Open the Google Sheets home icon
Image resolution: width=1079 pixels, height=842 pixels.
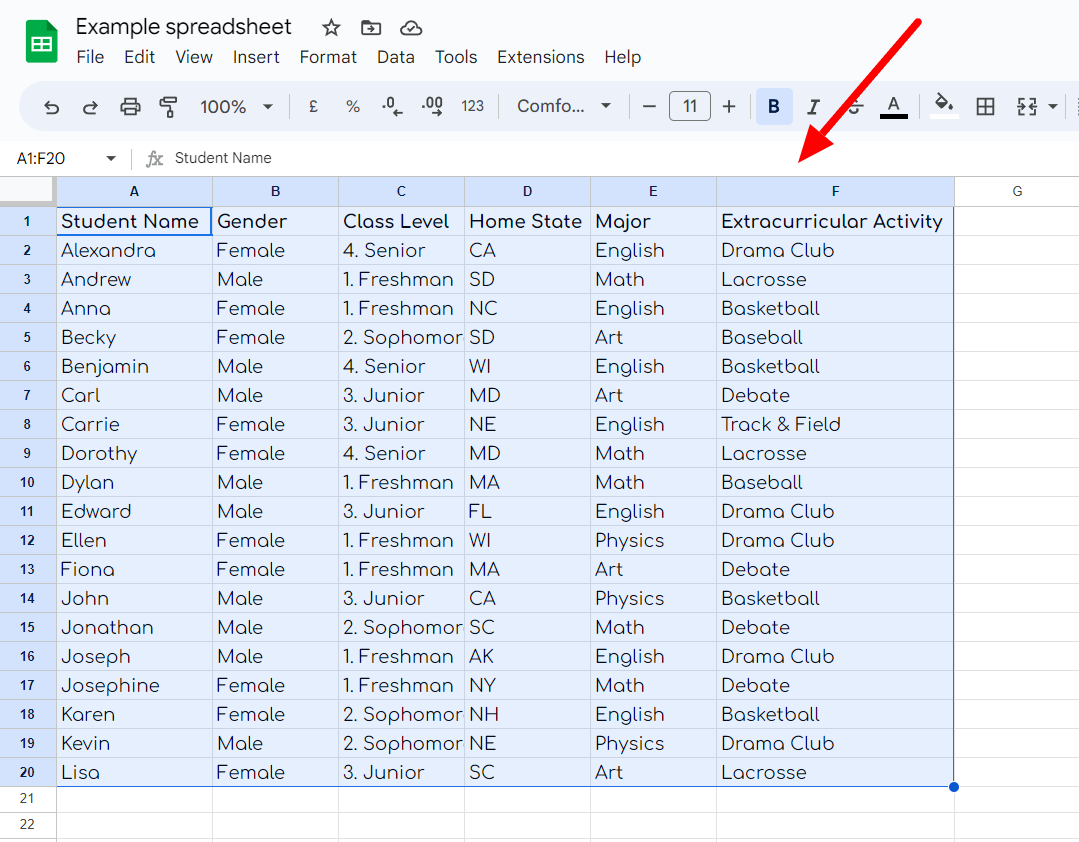(41, 41)
